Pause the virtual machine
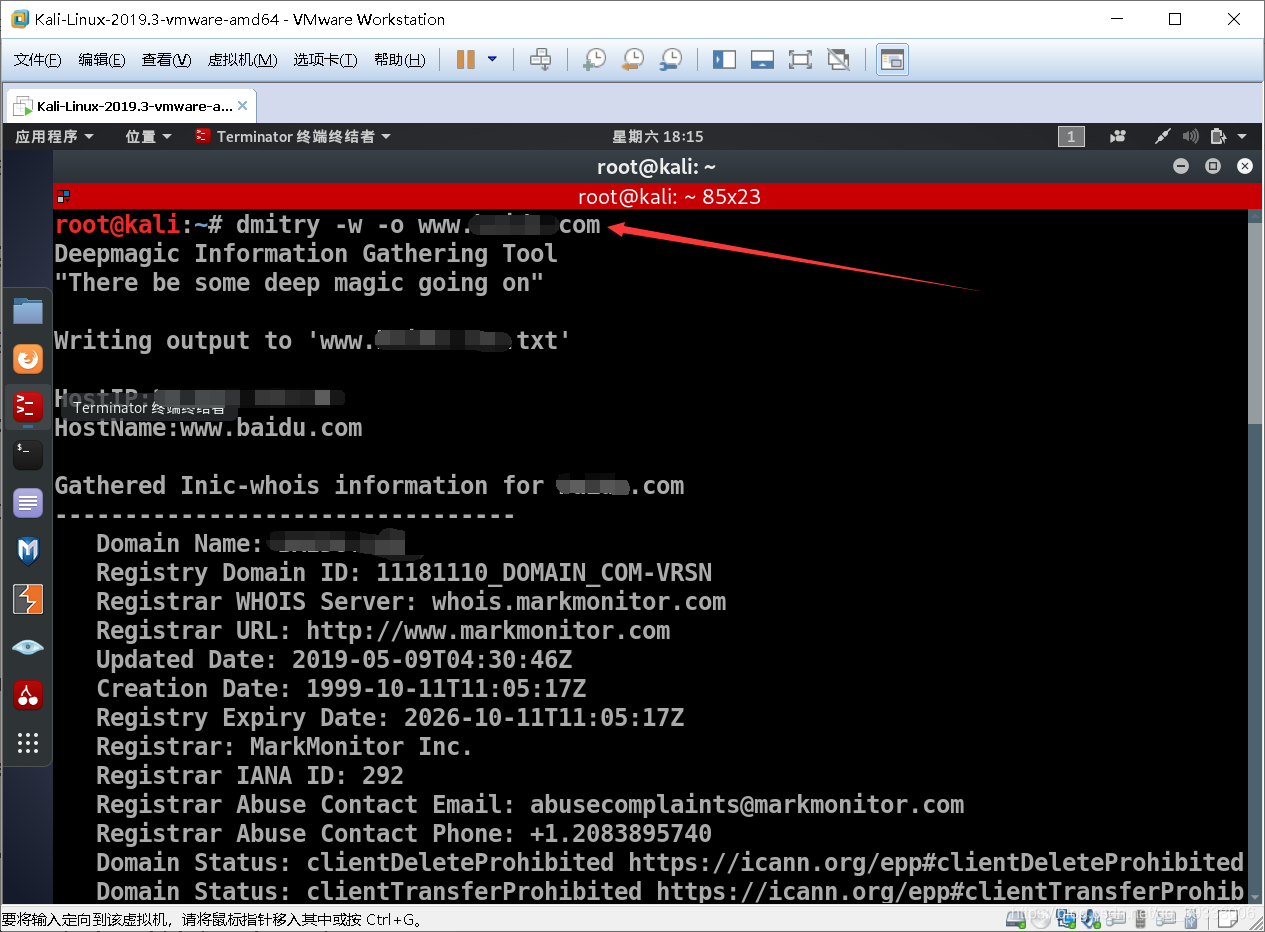Image resolution: width=1265 pixels, height=932 pixels. click(465, 60)
